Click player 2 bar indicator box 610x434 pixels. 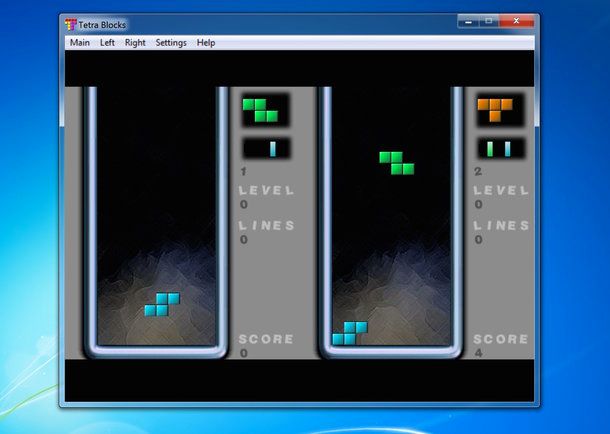[x=501, y=148]
